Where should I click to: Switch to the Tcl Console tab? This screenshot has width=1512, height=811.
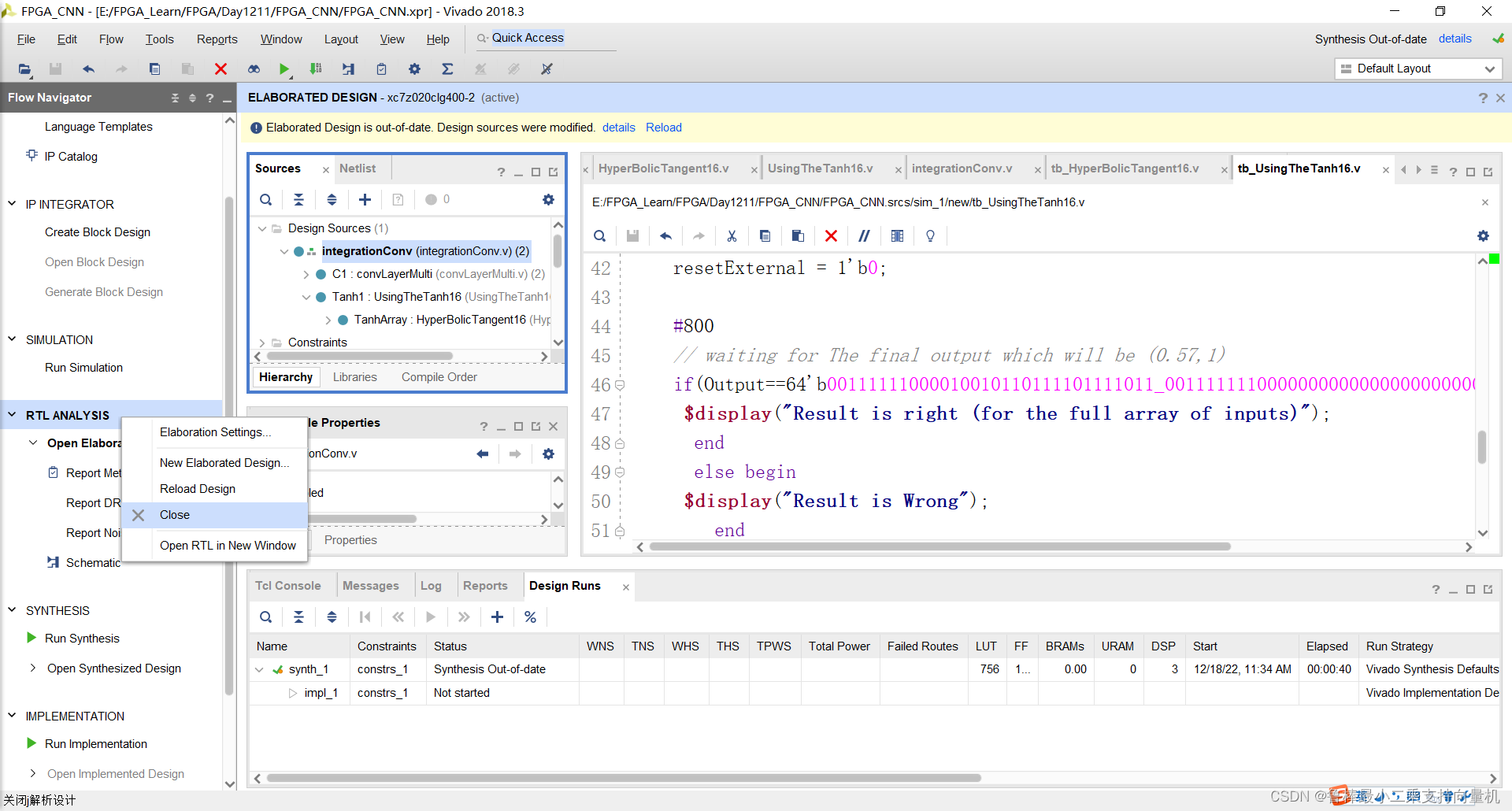[x=287, y=586]
